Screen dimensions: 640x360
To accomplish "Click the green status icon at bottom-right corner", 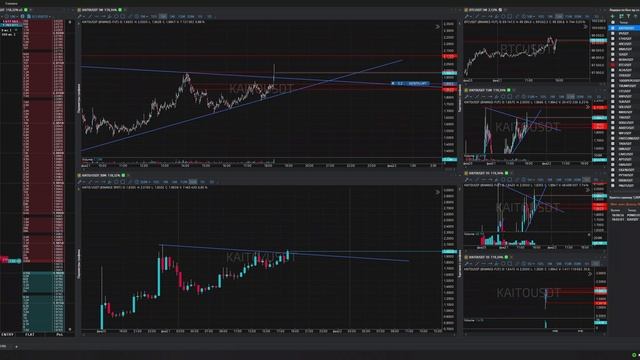I will coord(634,355).
